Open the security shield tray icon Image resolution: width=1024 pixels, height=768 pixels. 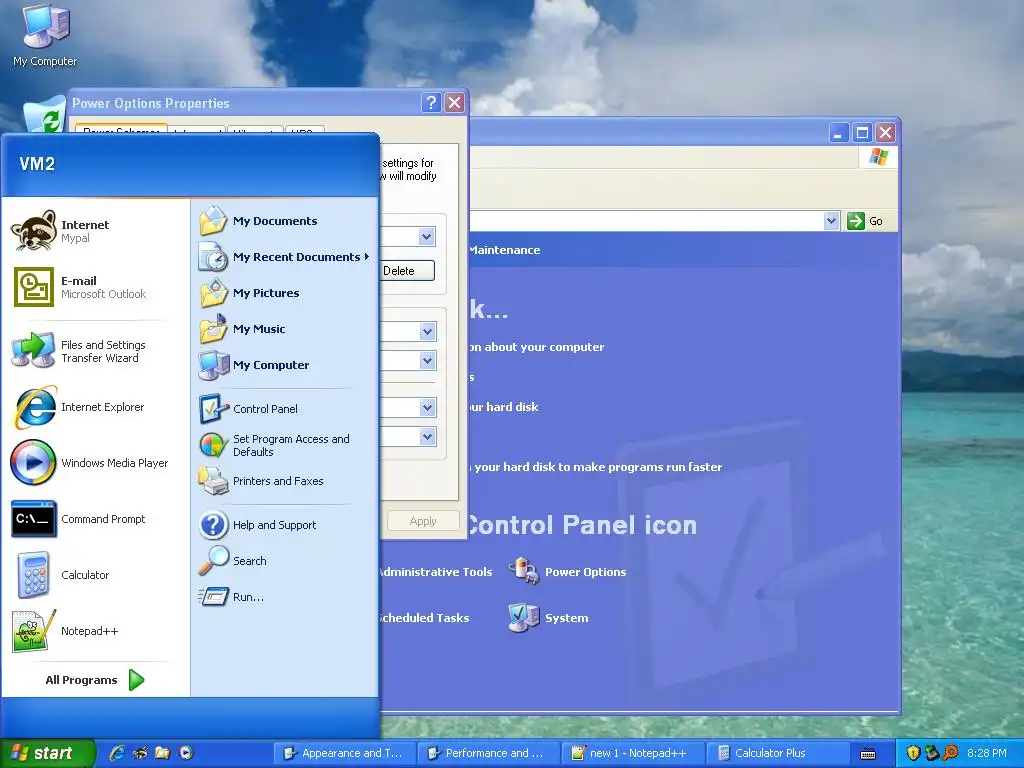pos(913,753)
